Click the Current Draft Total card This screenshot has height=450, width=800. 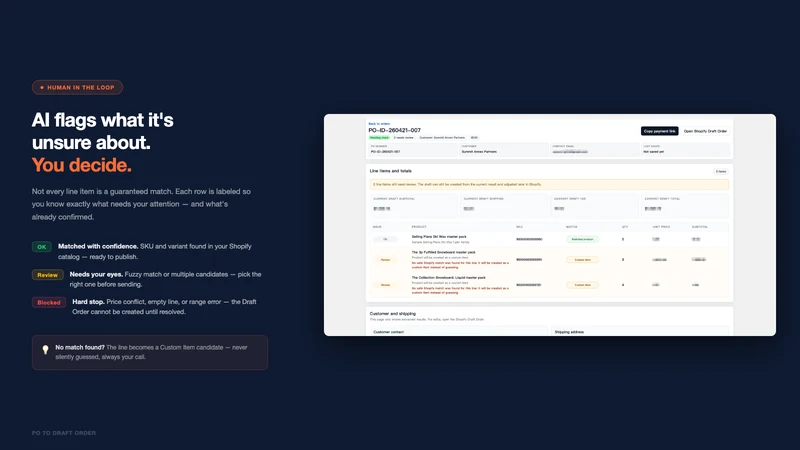tap(685, 205)
